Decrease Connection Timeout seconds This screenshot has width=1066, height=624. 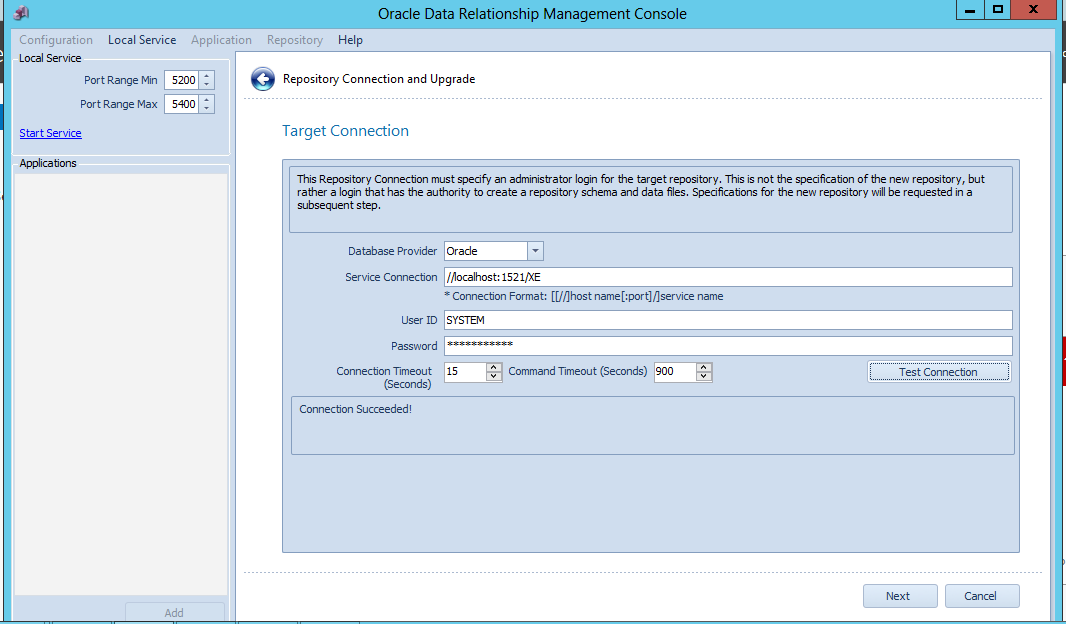tap(494, 377)
